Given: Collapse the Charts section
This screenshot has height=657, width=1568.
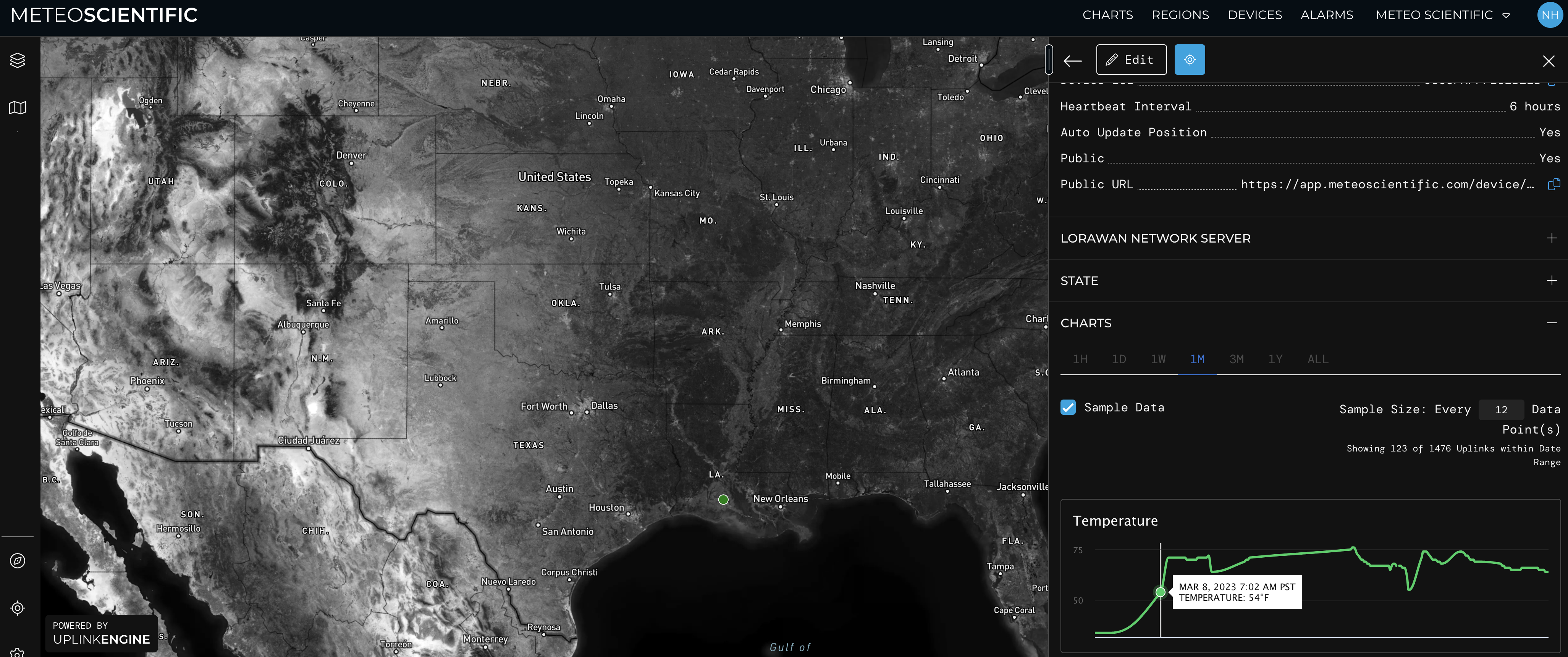Looking at the screenshot, I should [1551, 323].
